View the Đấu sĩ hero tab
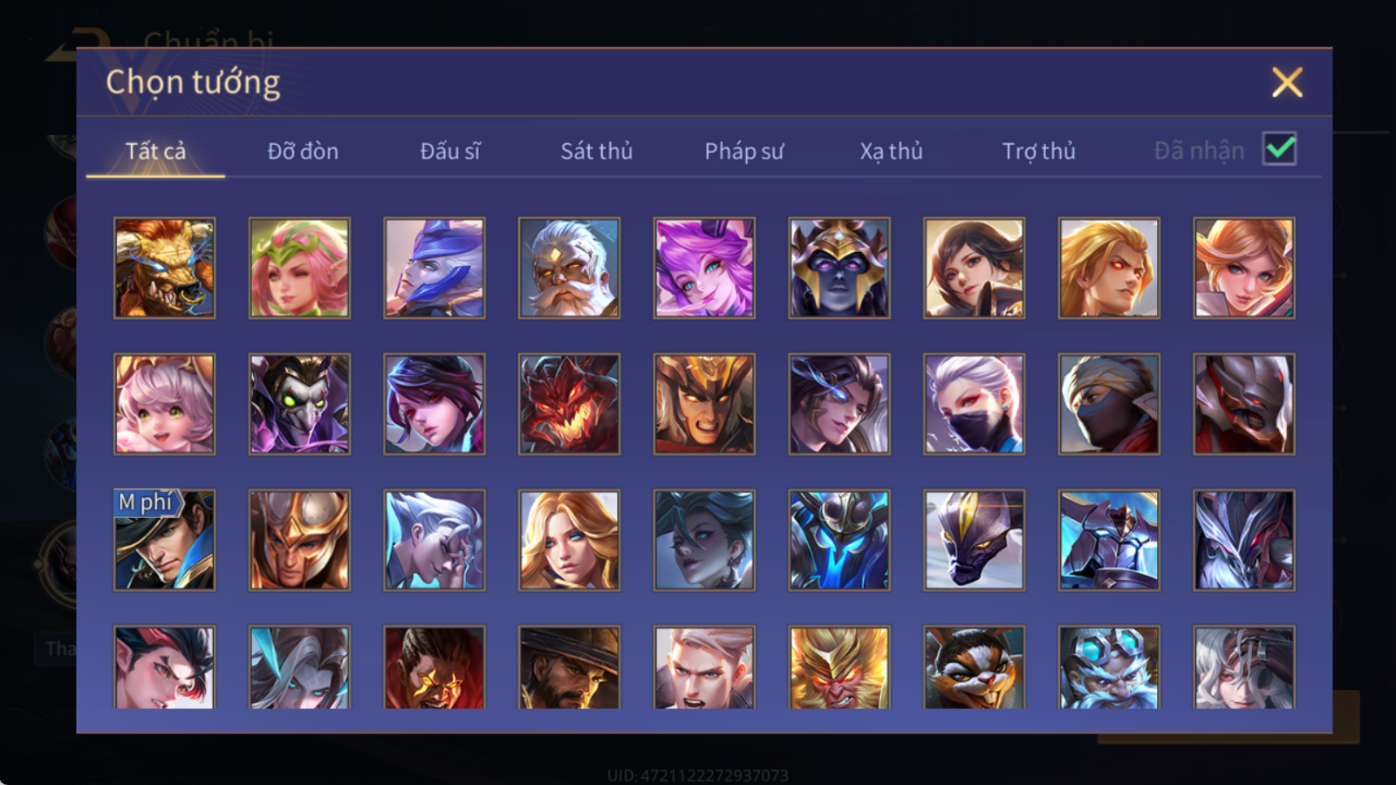The width and height of the screenshot is (1396, 785). click(x=450, y=151)
